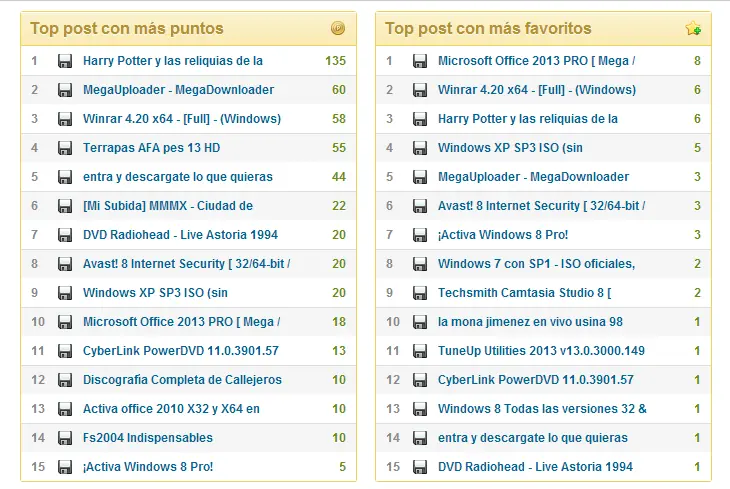This screenshot has height=489, width=730.
Task: Click floppy icon beside MegaUploader in puntos list
Action: tap(65, 90)
